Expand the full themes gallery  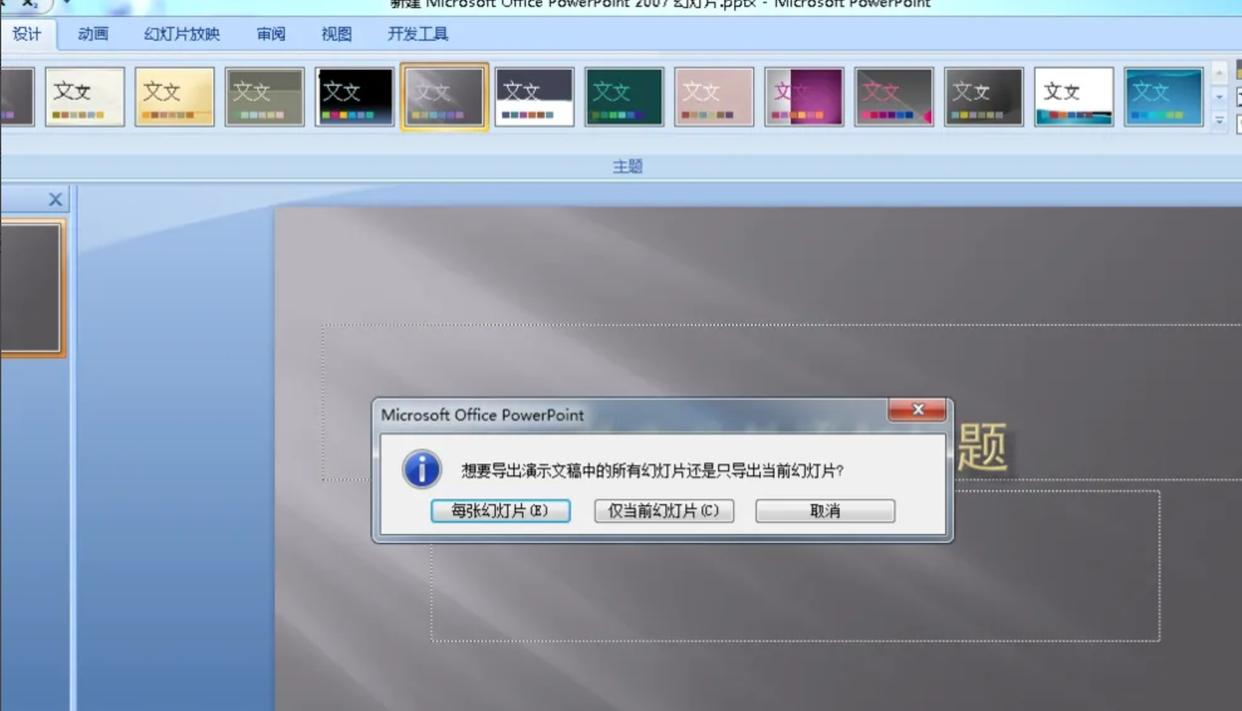coord(1219,120)
